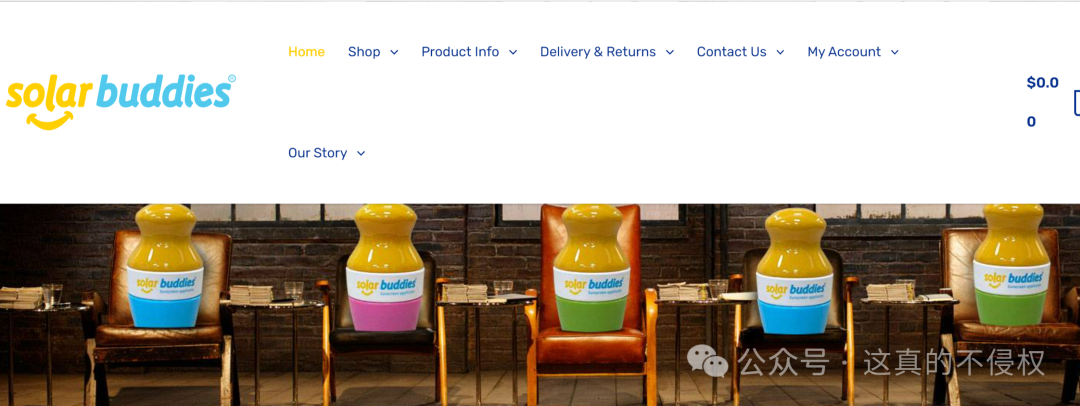Screen dimensions: 1080x406
Task: Open Delivery & Returns menu
Action: coord(598,52)
